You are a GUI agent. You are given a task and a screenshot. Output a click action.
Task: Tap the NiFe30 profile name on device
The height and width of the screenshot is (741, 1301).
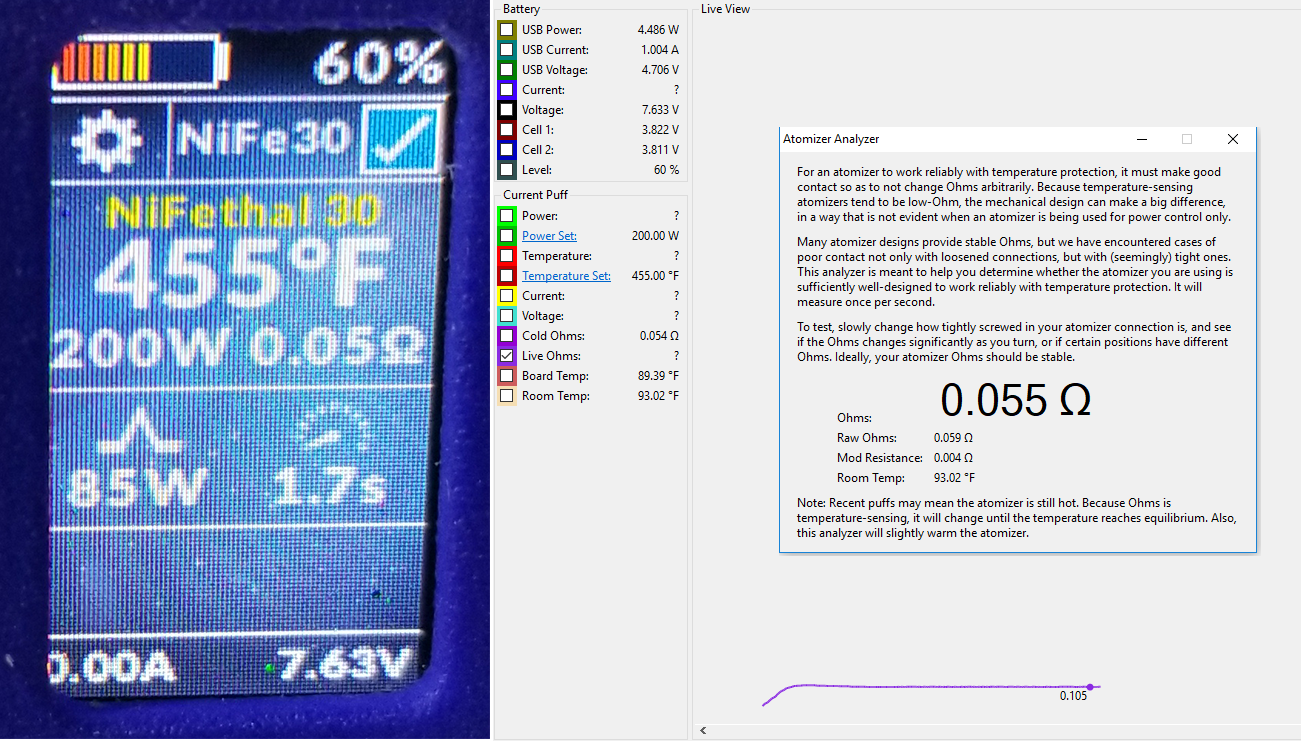coord(263,140)
